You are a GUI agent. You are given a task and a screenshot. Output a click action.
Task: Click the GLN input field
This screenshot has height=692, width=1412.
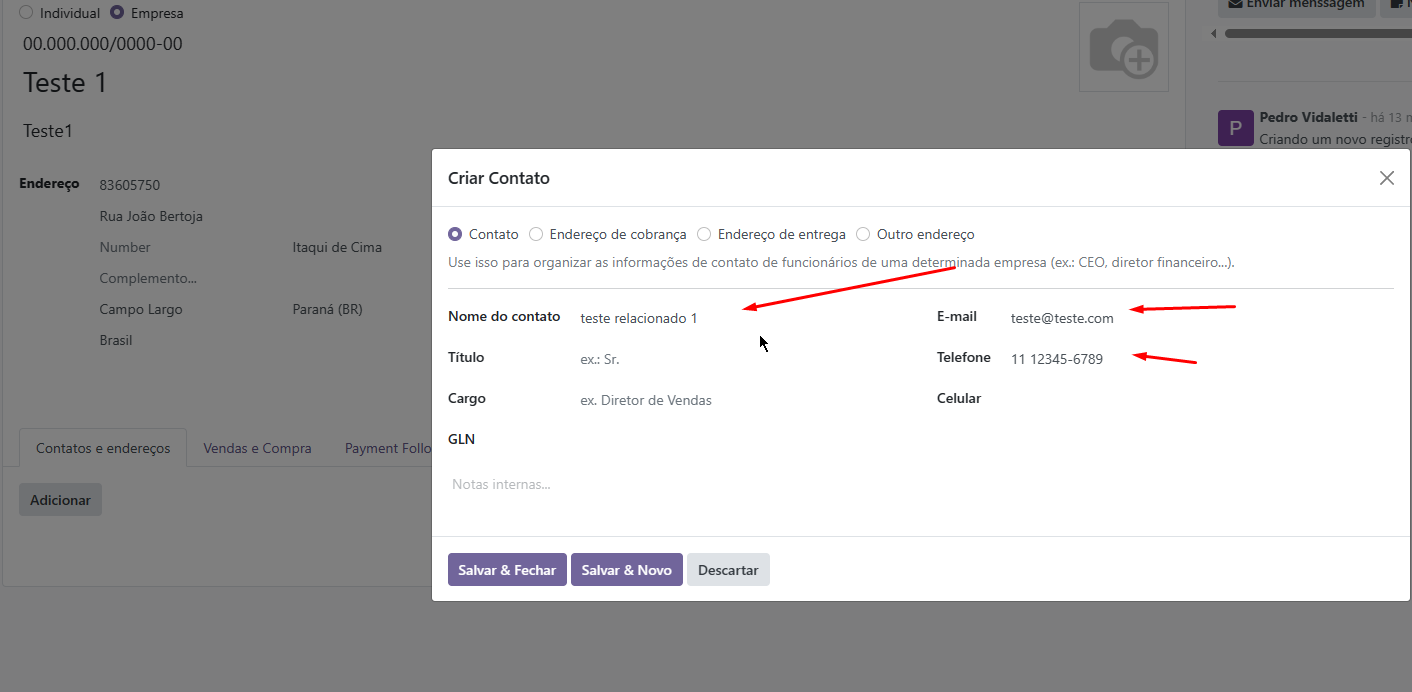(742, 440)
